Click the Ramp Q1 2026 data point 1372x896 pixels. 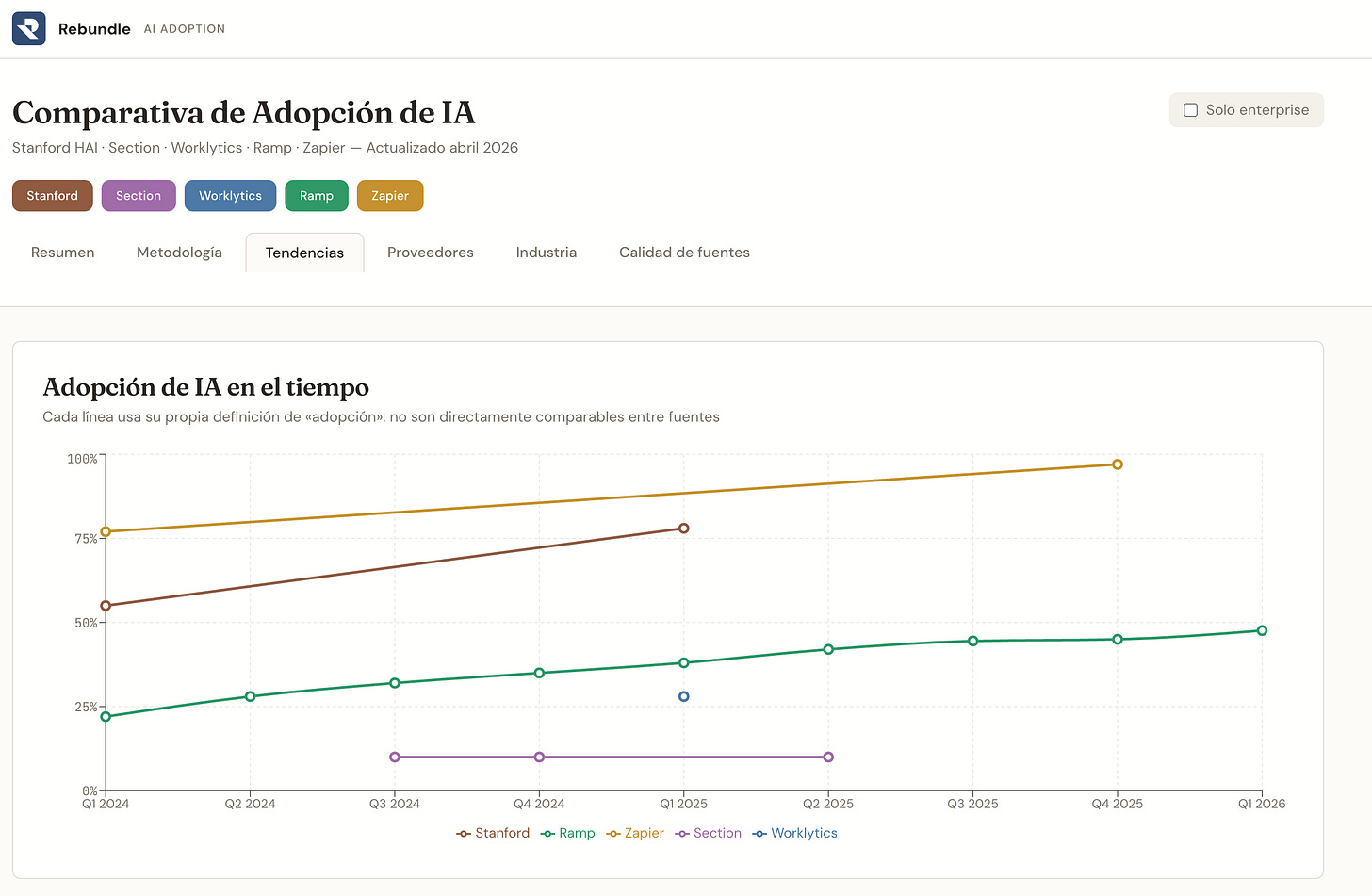1262,631
